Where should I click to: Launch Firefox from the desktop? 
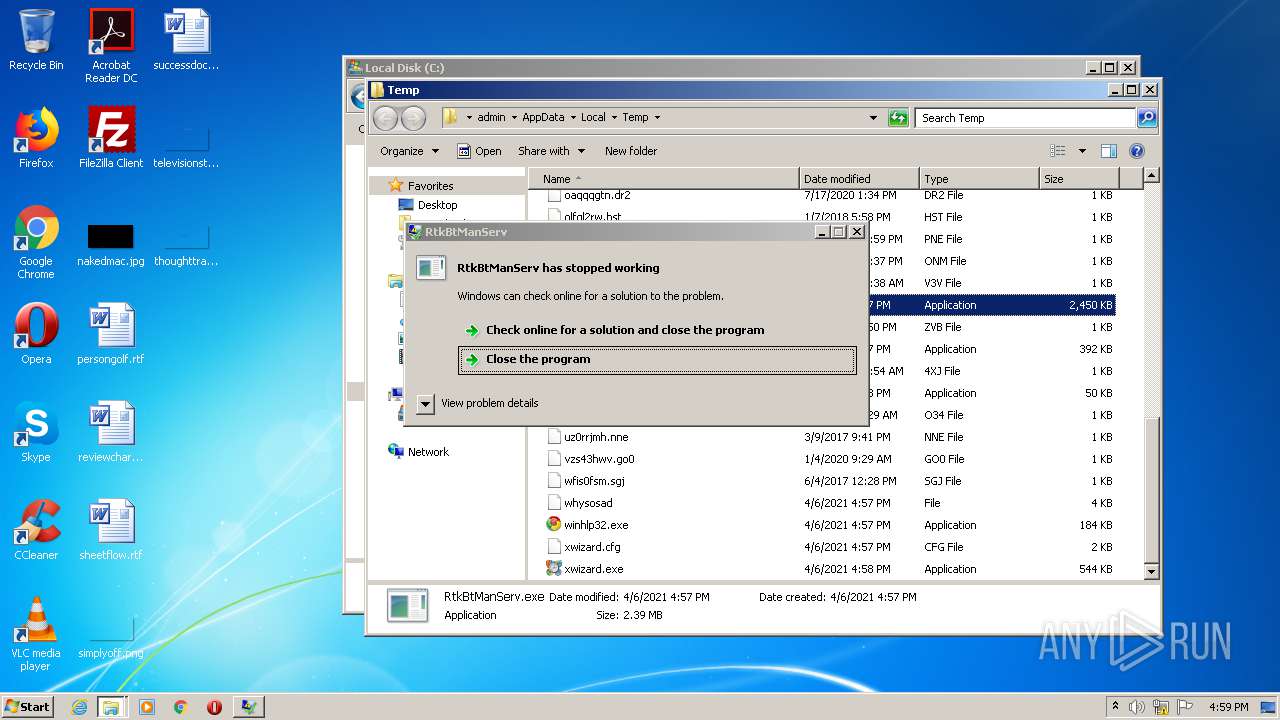36,137
